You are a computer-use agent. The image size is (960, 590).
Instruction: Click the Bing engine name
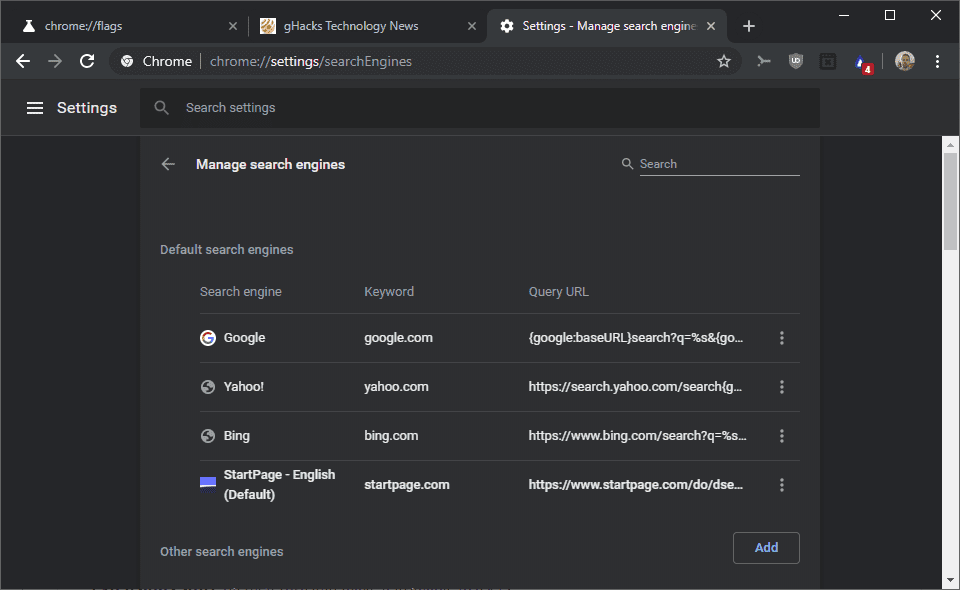[x=236, y=436]
